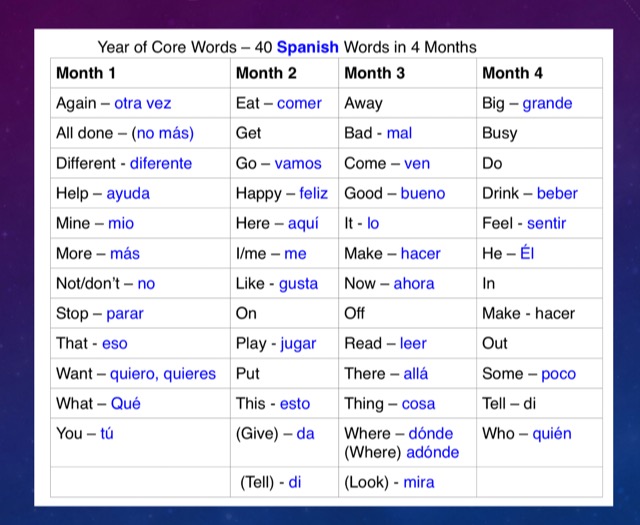Select the Drink – beber cell

540,193
